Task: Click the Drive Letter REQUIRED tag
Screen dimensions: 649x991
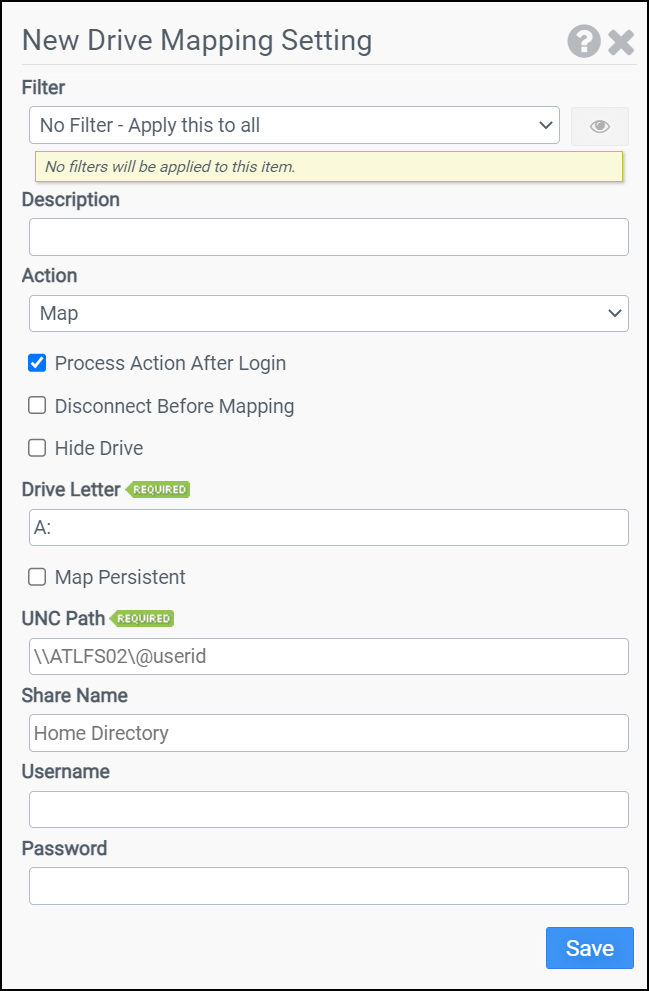Action: click(x=158, y=490)
